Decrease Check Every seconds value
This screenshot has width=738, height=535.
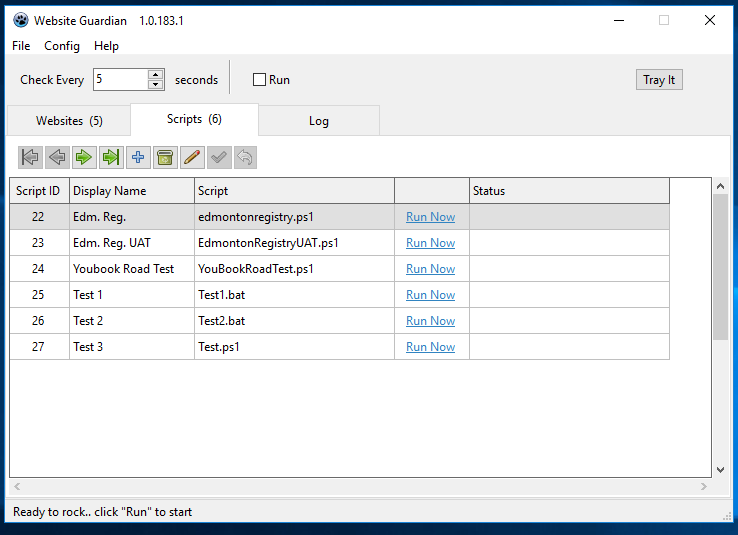155,85
